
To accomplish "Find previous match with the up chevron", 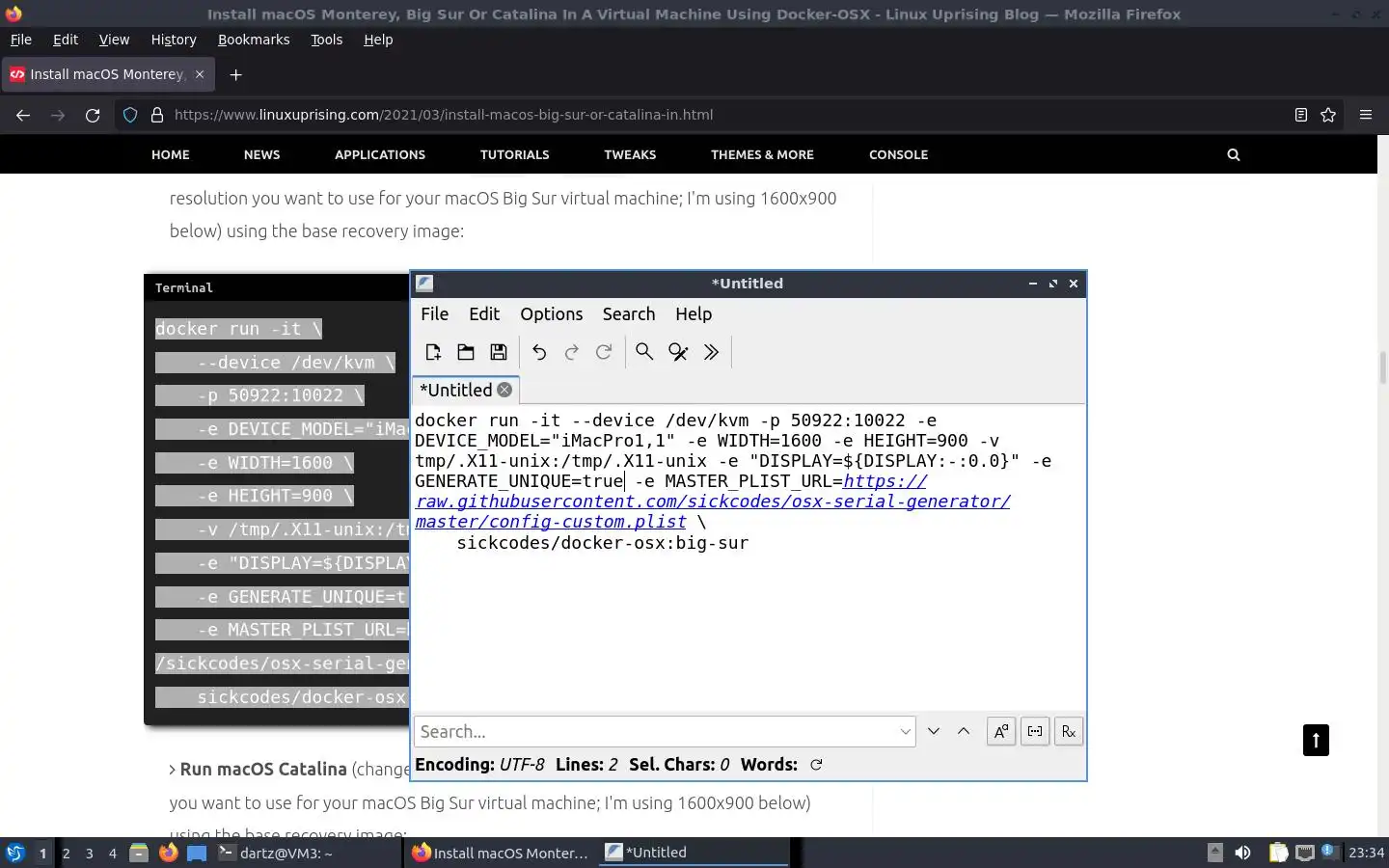I will pos(964,731).
